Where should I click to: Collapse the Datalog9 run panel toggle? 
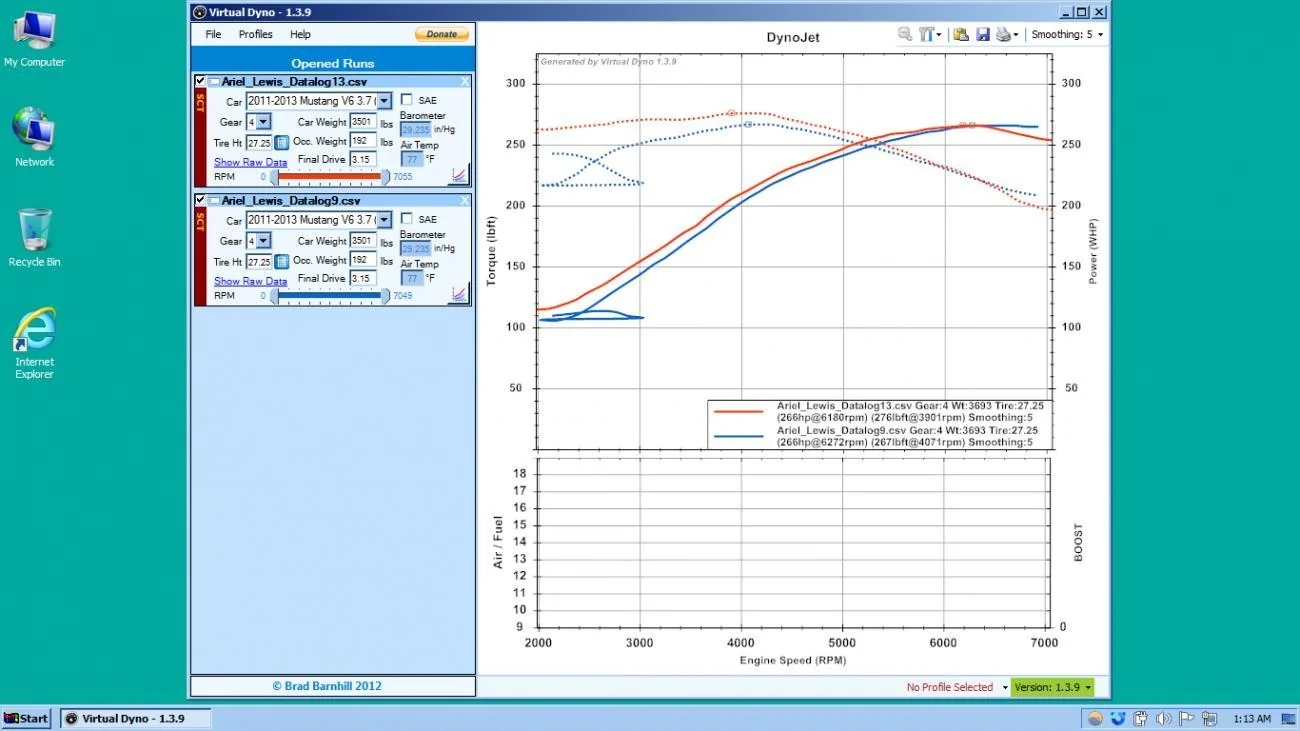[x=214, y=200]
